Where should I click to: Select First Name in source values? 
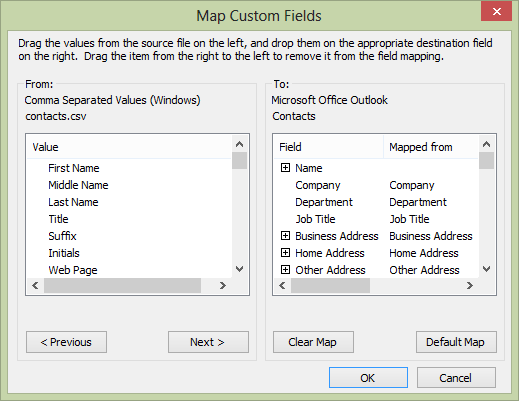tap(74, 168)
